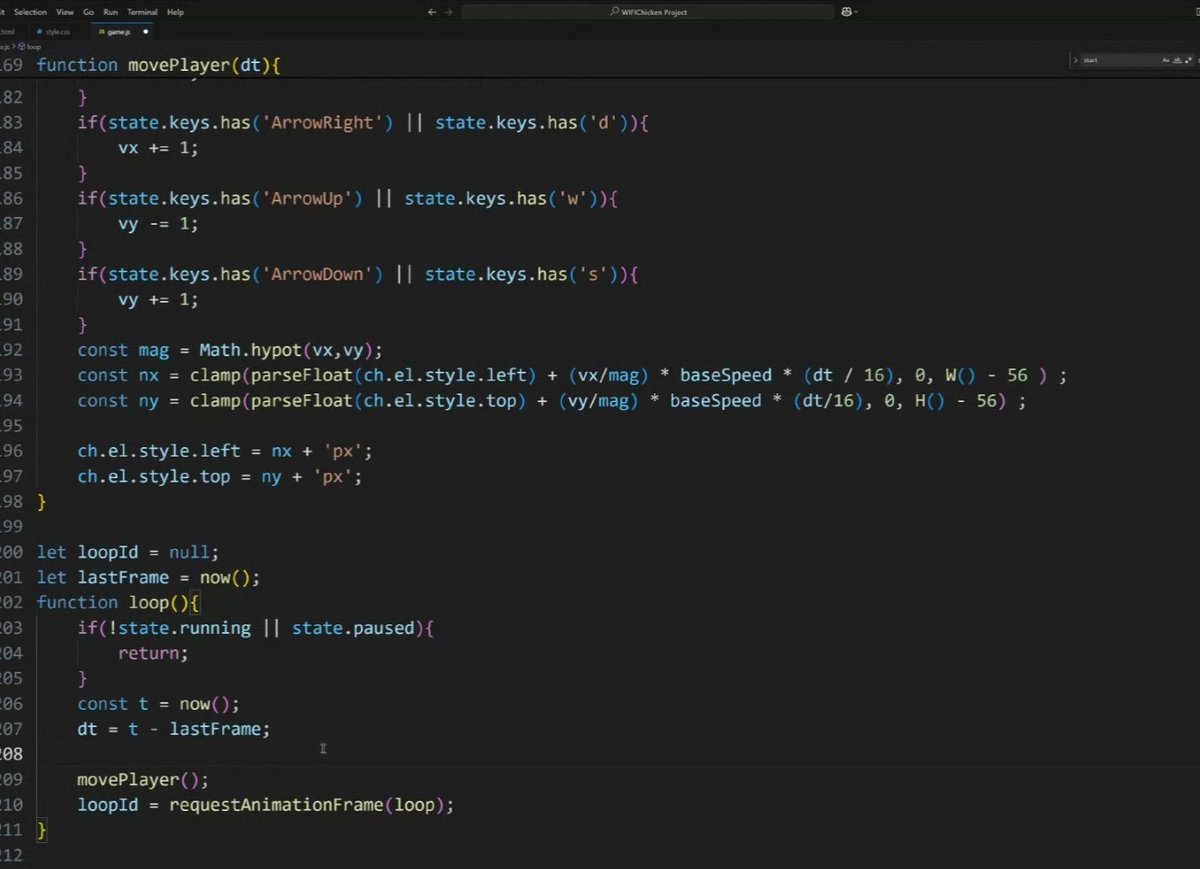The width and height of the screenshot is (1200, 869).
Task: Toggle Match Case in the find widget
Action: [x=1166, y=60]
